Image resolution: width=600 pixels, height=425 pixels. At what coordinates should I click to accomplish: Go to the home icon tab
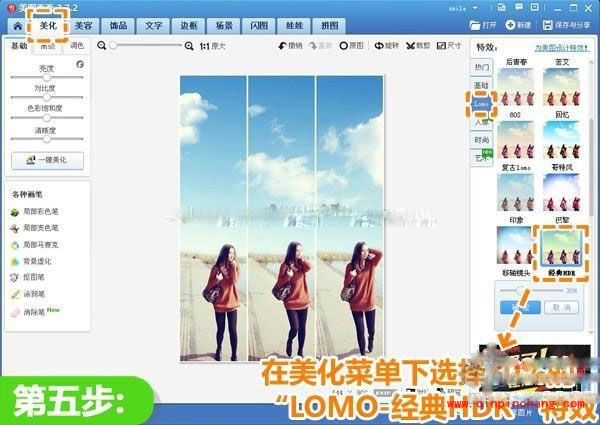[18, 26]
